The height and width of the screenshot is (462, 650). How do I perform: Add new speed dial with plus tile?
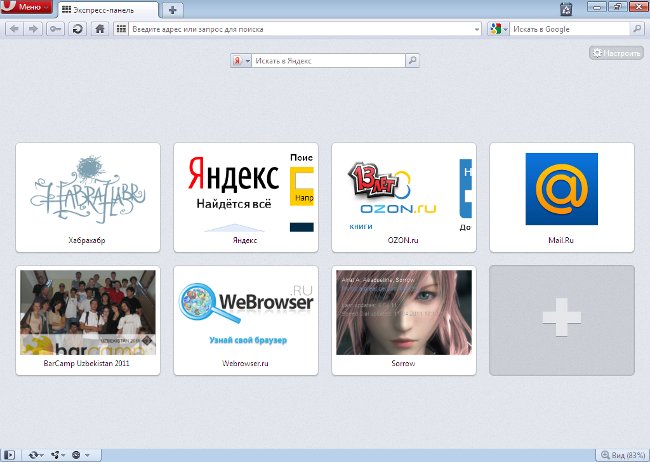pos(561,319)
